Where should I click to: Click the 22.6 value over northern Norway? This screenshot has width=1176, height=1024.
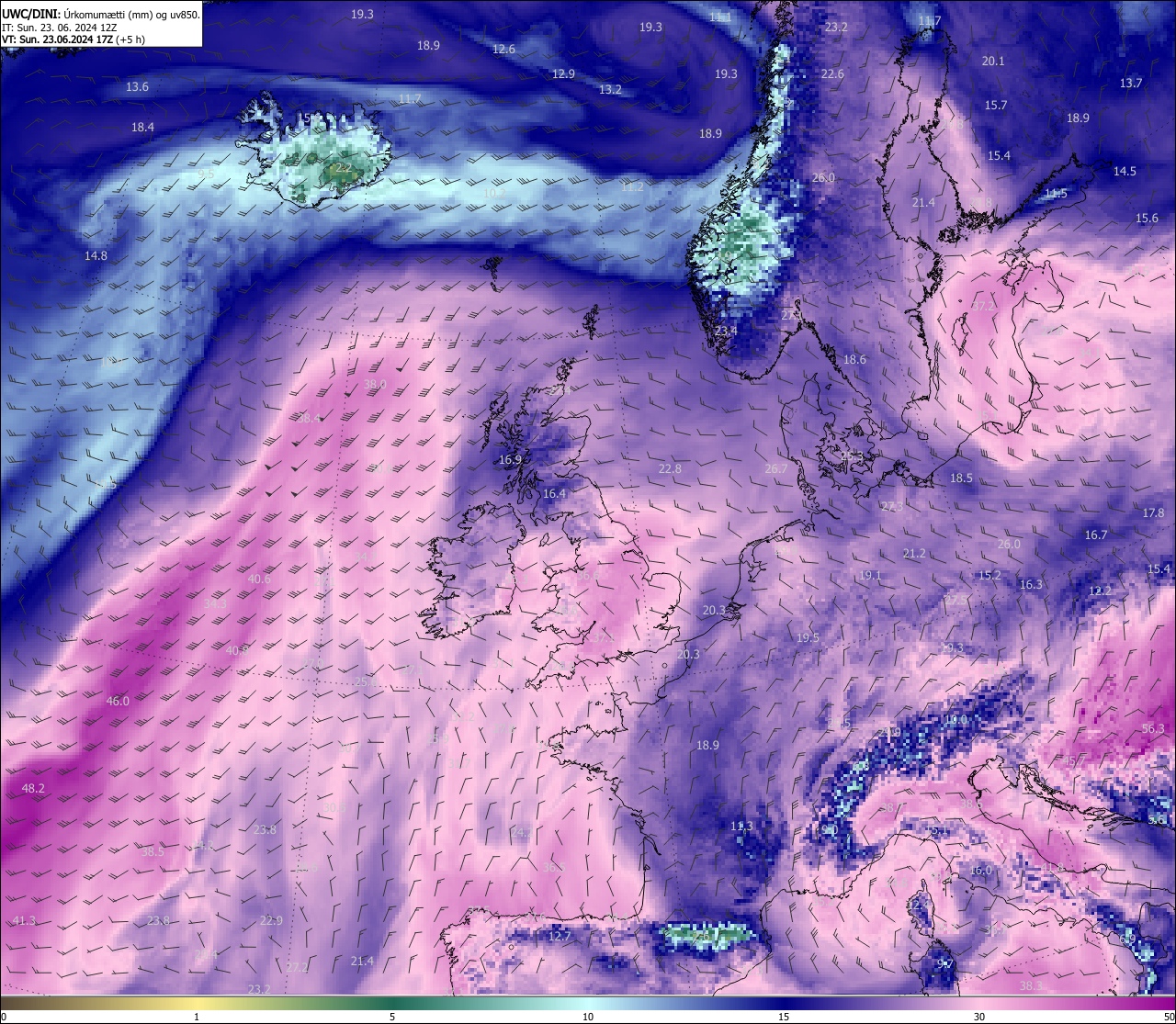click(832, 73)
